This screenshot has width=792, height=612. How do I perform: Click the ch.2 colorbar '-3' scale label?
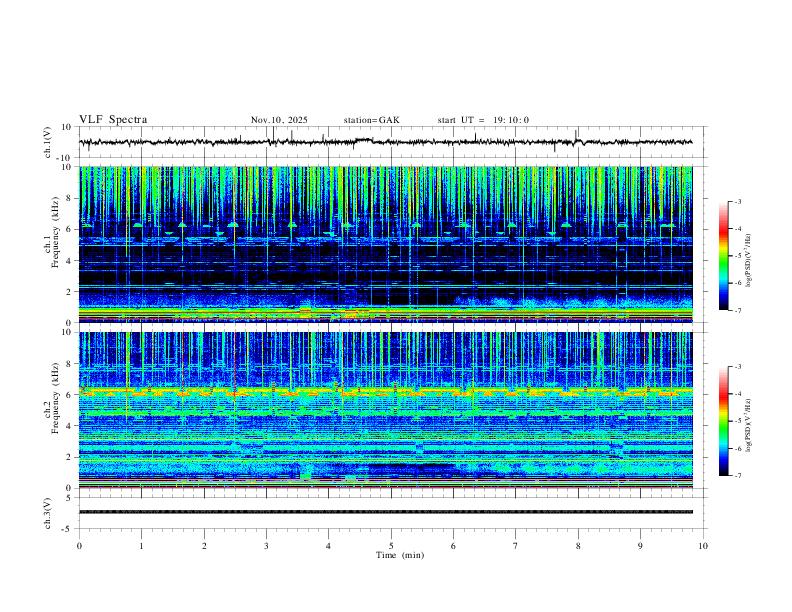pos(738,367)
